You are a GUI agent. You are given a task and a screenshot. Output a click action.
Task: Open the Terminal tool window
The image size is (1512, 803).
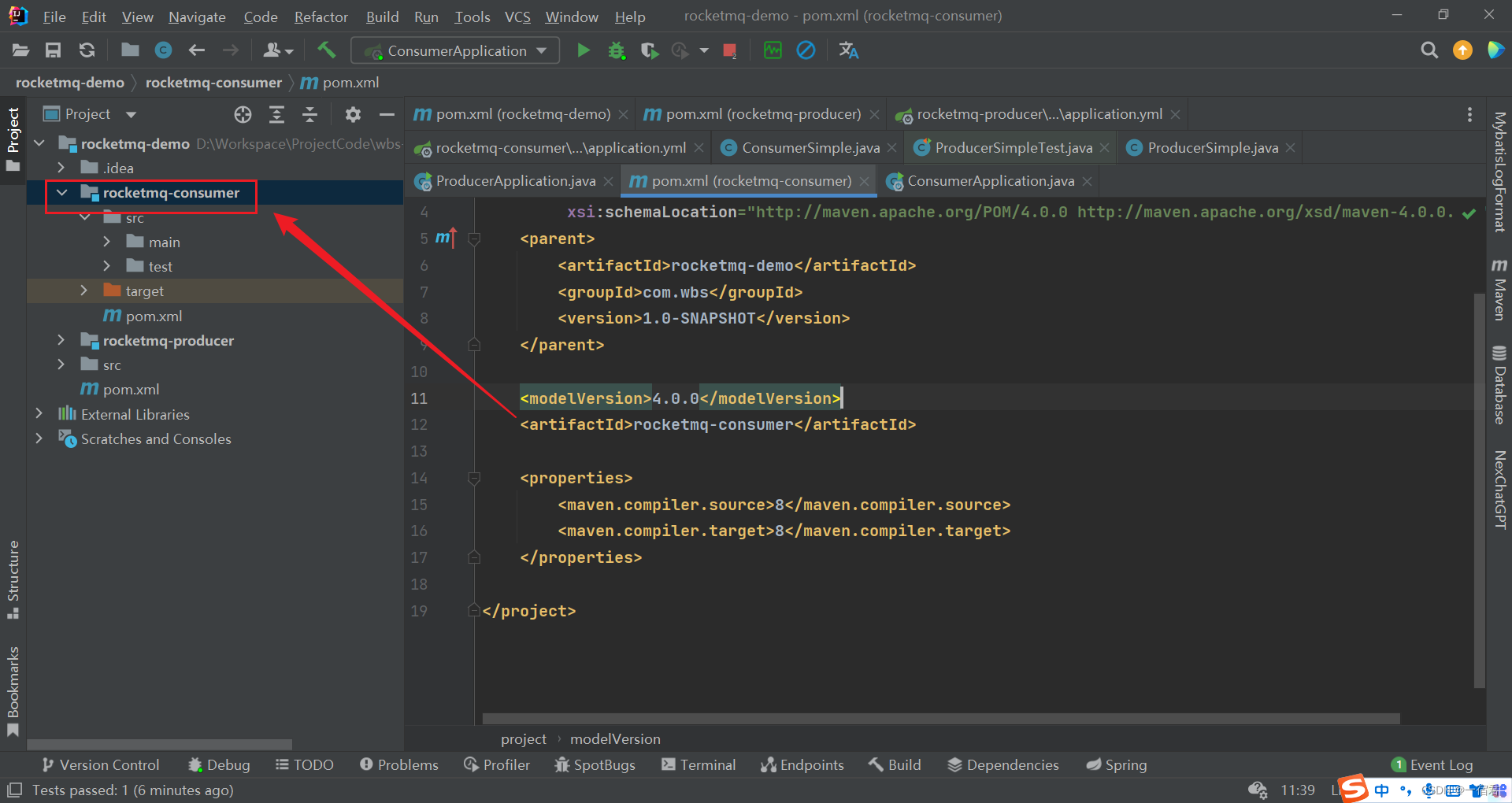pos(699,764)
